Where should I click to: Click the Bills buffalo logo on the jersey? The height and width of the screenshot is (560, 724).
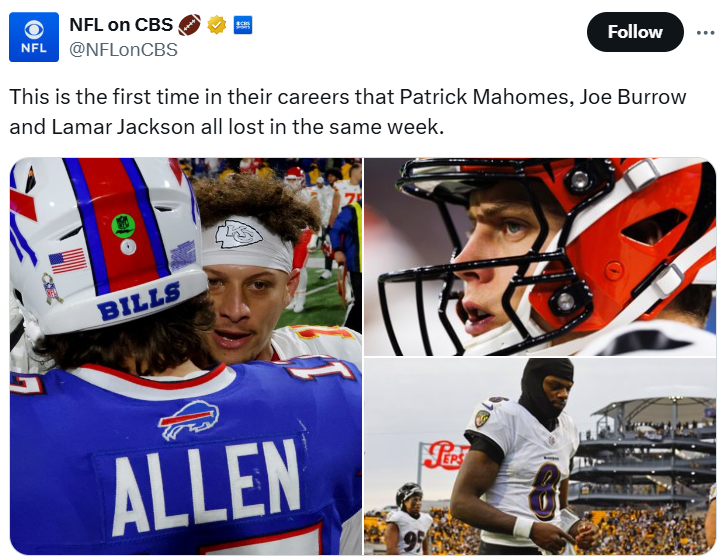coord(189,419)
